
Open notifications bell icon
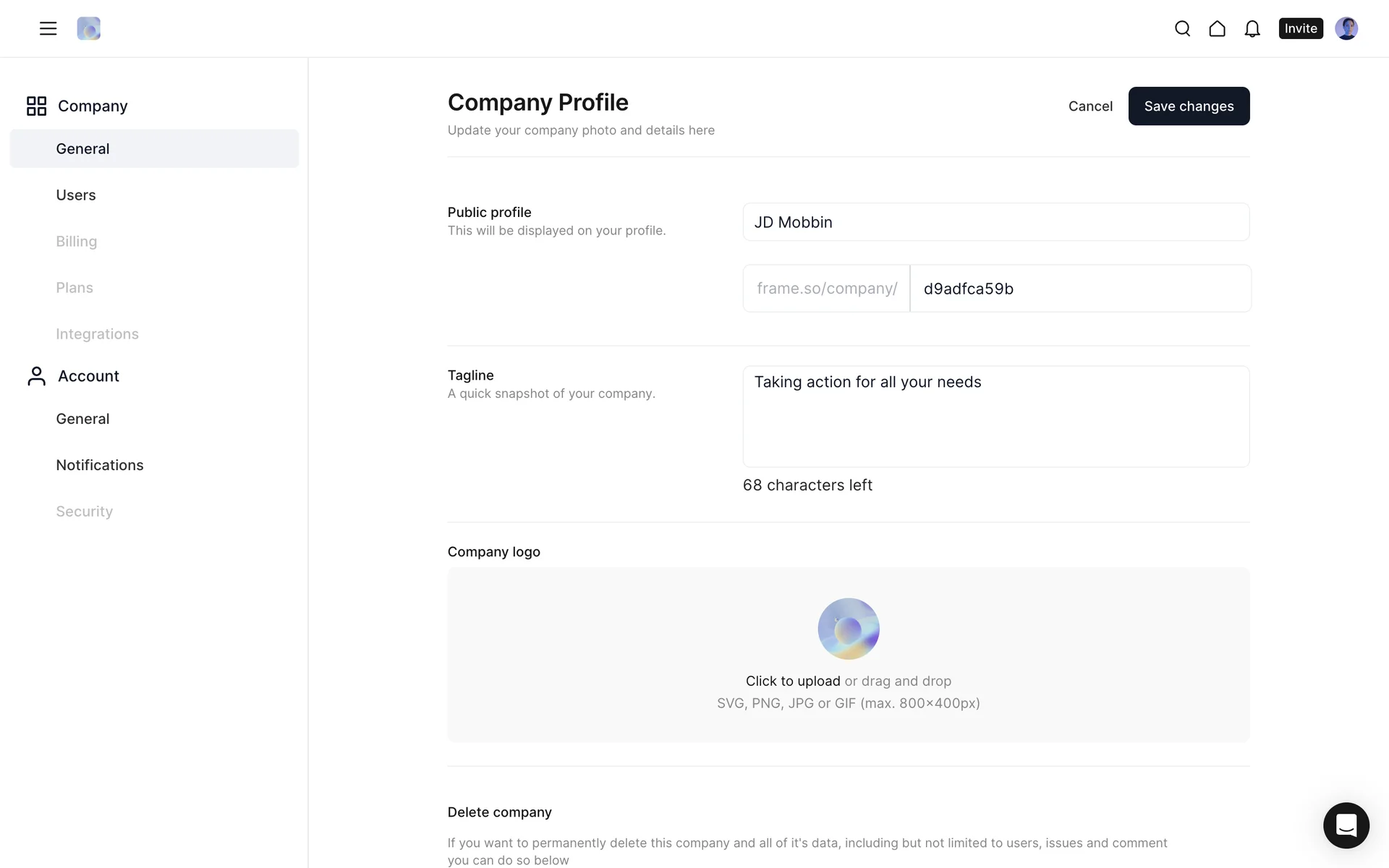(x=1252, y=28)
